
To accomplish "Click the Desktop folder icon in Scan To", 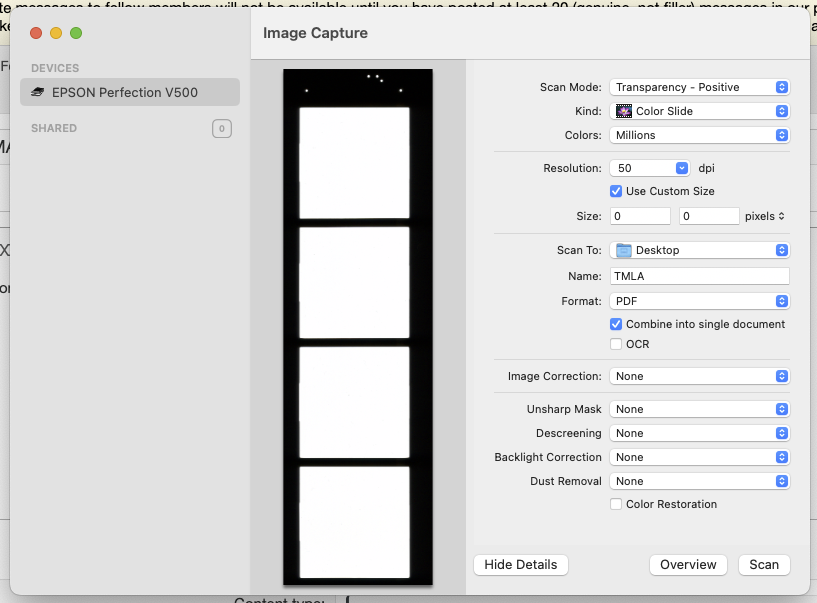I will 624,250.
